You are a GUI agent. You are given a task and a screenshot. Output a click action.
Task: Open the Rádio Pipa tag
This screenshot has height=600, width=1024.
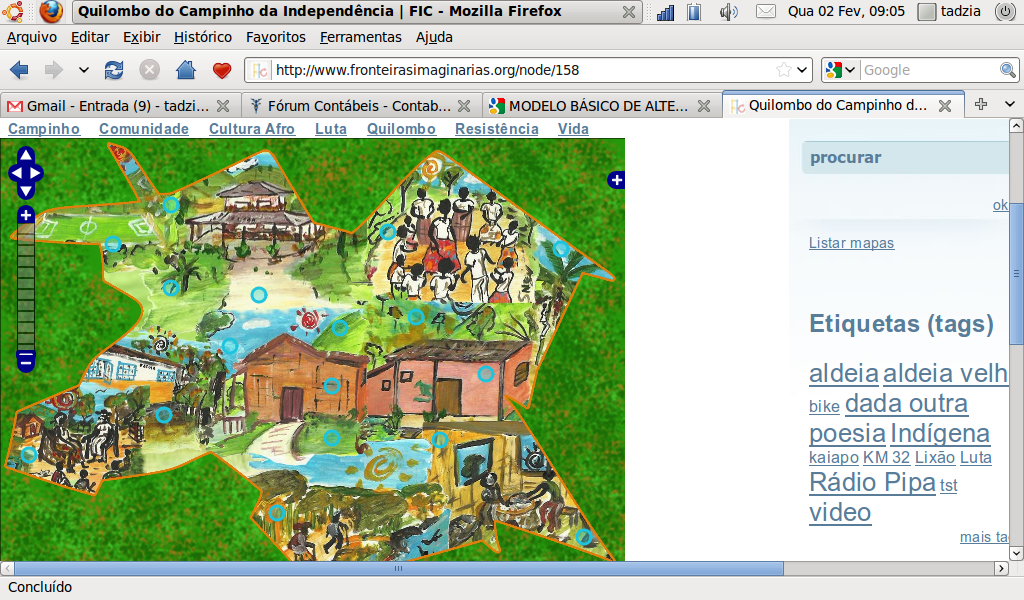coord(872,482)
